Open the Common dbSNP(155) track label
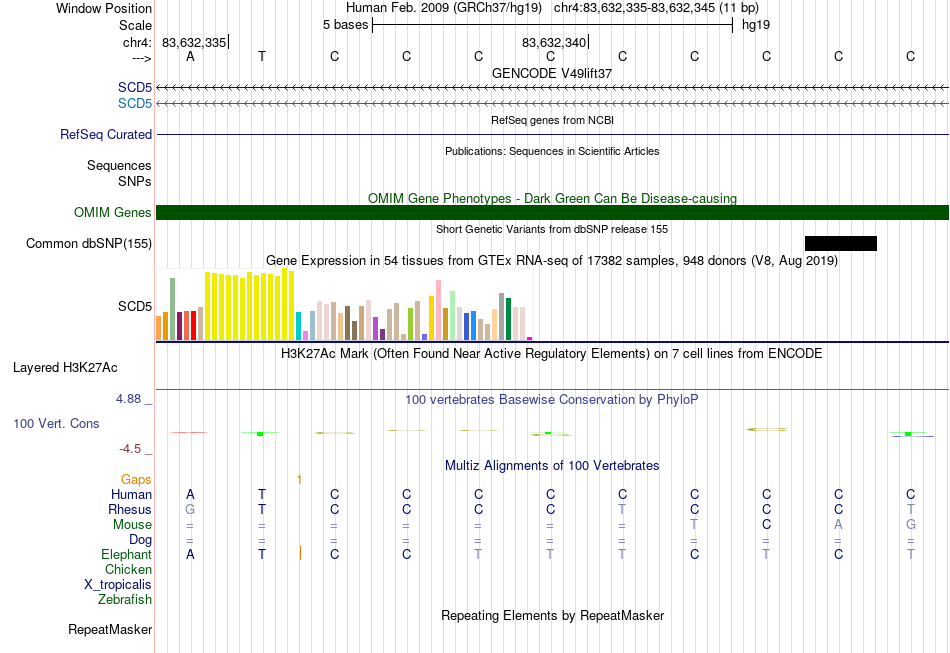Image resolution: width=950 pixels, height=653 pixels. click(89, 244)
